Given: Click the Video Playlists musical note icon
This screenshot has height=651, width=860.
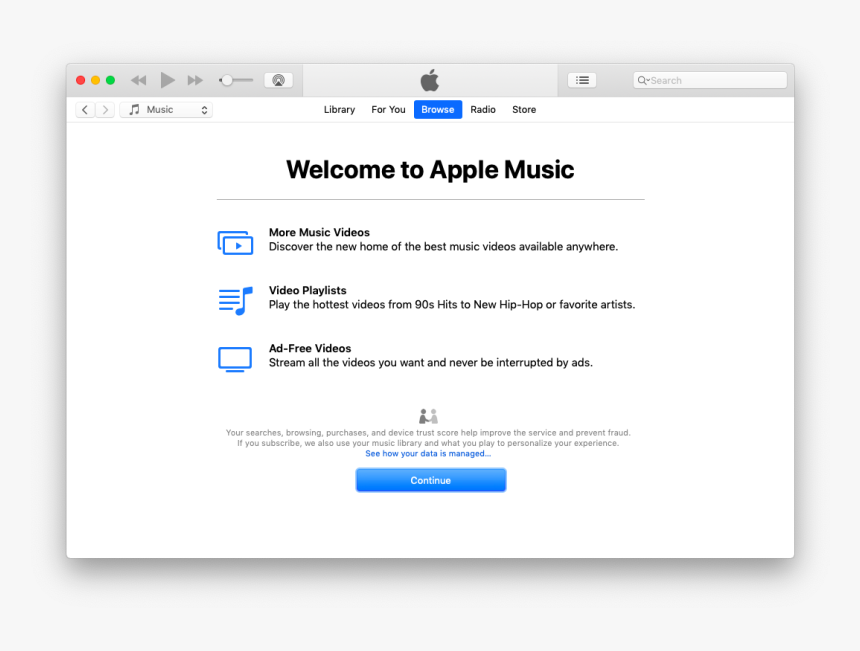Looking at the screenshot, I should [x=235, y=300].
